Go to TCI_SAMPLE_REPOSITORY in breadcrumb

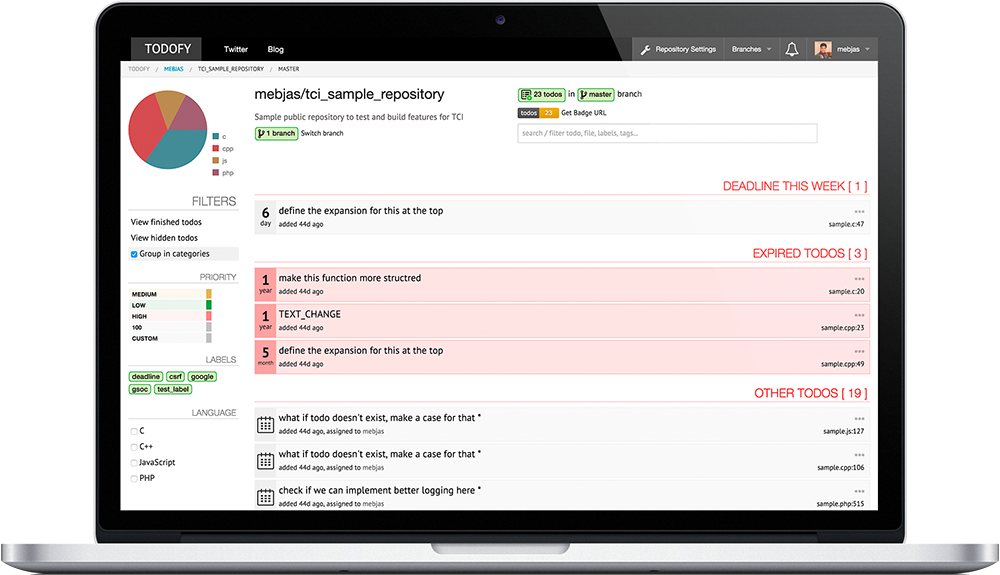pos(230,69)
